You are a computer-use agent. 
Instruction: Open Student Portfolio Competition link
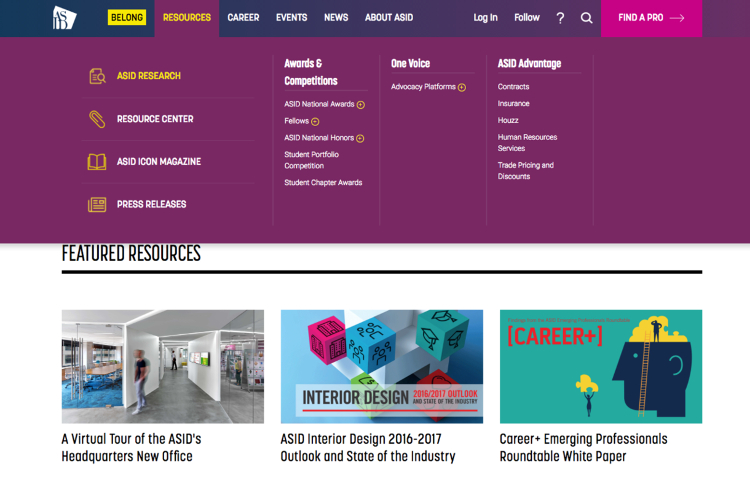click(311, 160)
